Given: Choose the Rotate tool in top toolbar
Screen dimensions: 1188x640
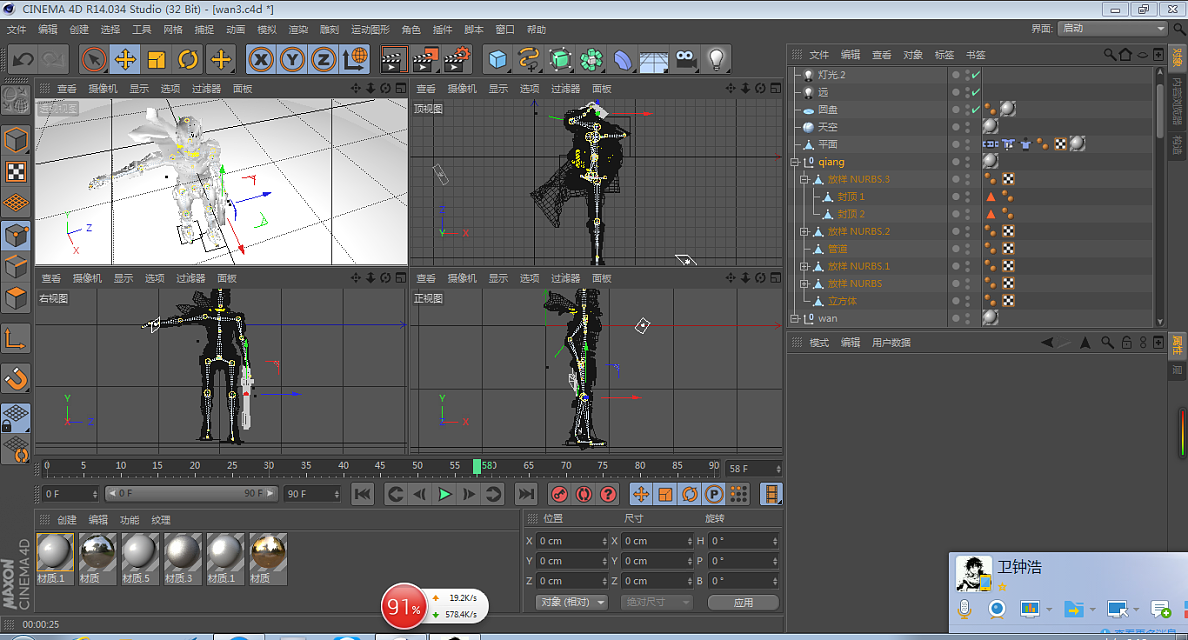Looking at the screenshot, I should [188, 59].
